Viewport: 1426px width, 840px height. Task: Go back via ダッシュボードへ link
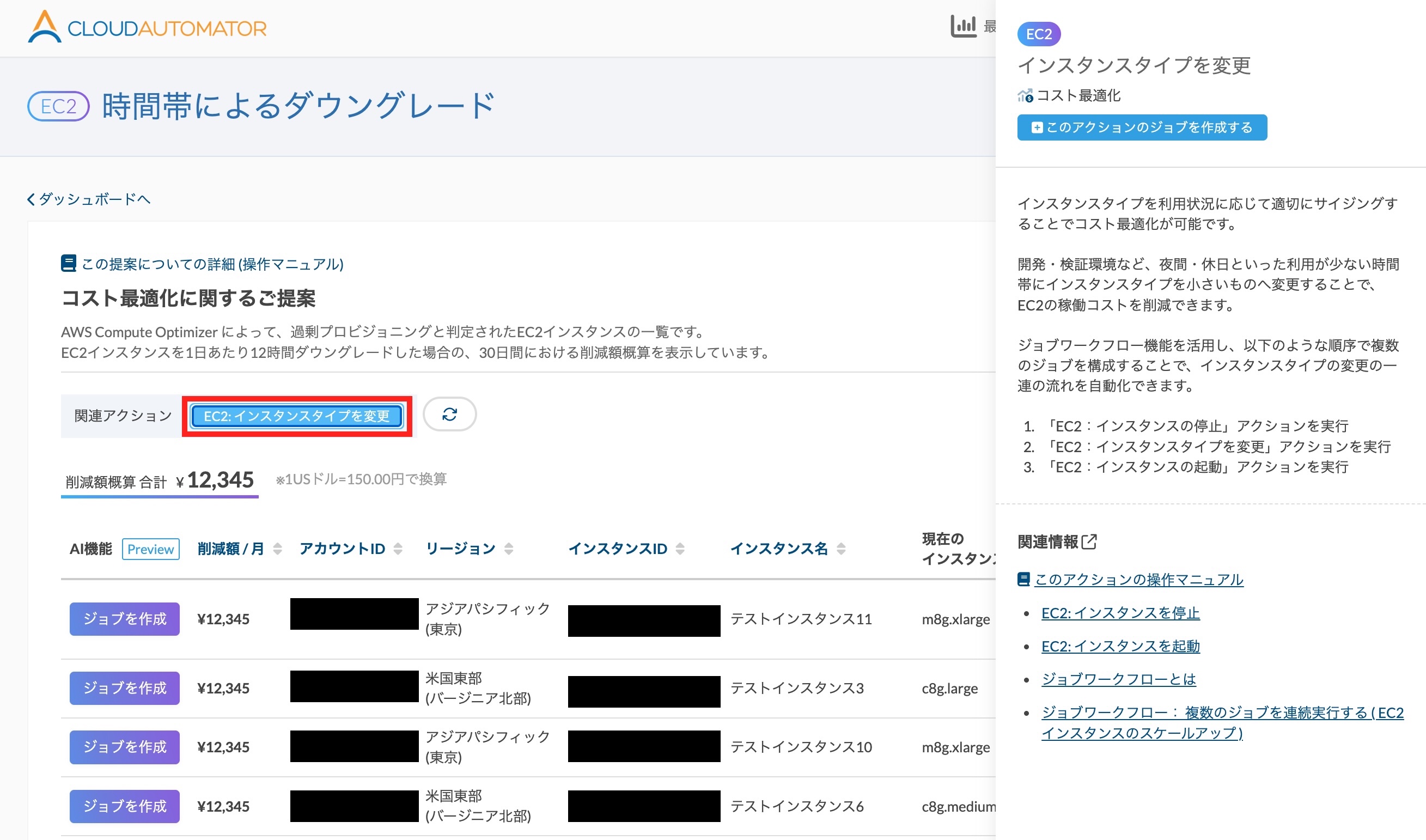(x=89, y=199)
